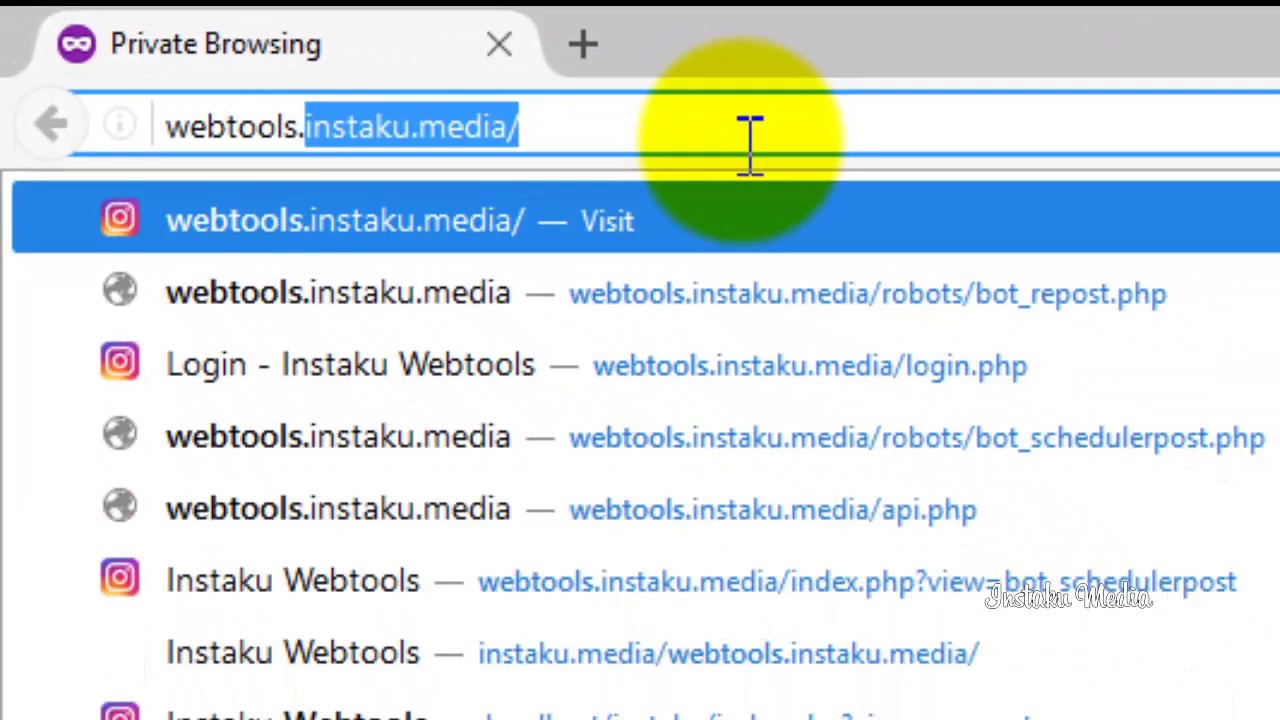Click webtools.instaku.media/robots/bot_repost.php URL text

point(867,294)
